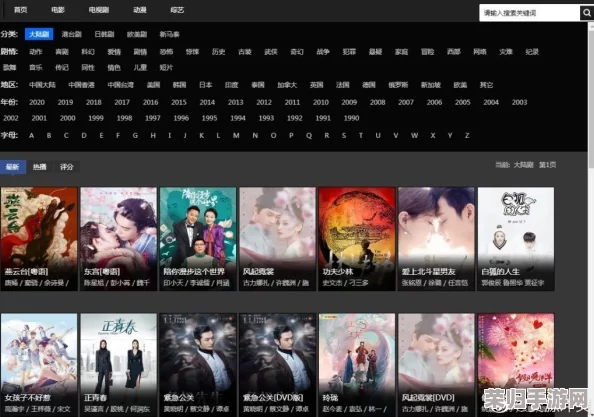The height and width of the screenshot is (417, 594).
Task: Open the 功夫少林 poster thumbnail
Action: (357, 239)
